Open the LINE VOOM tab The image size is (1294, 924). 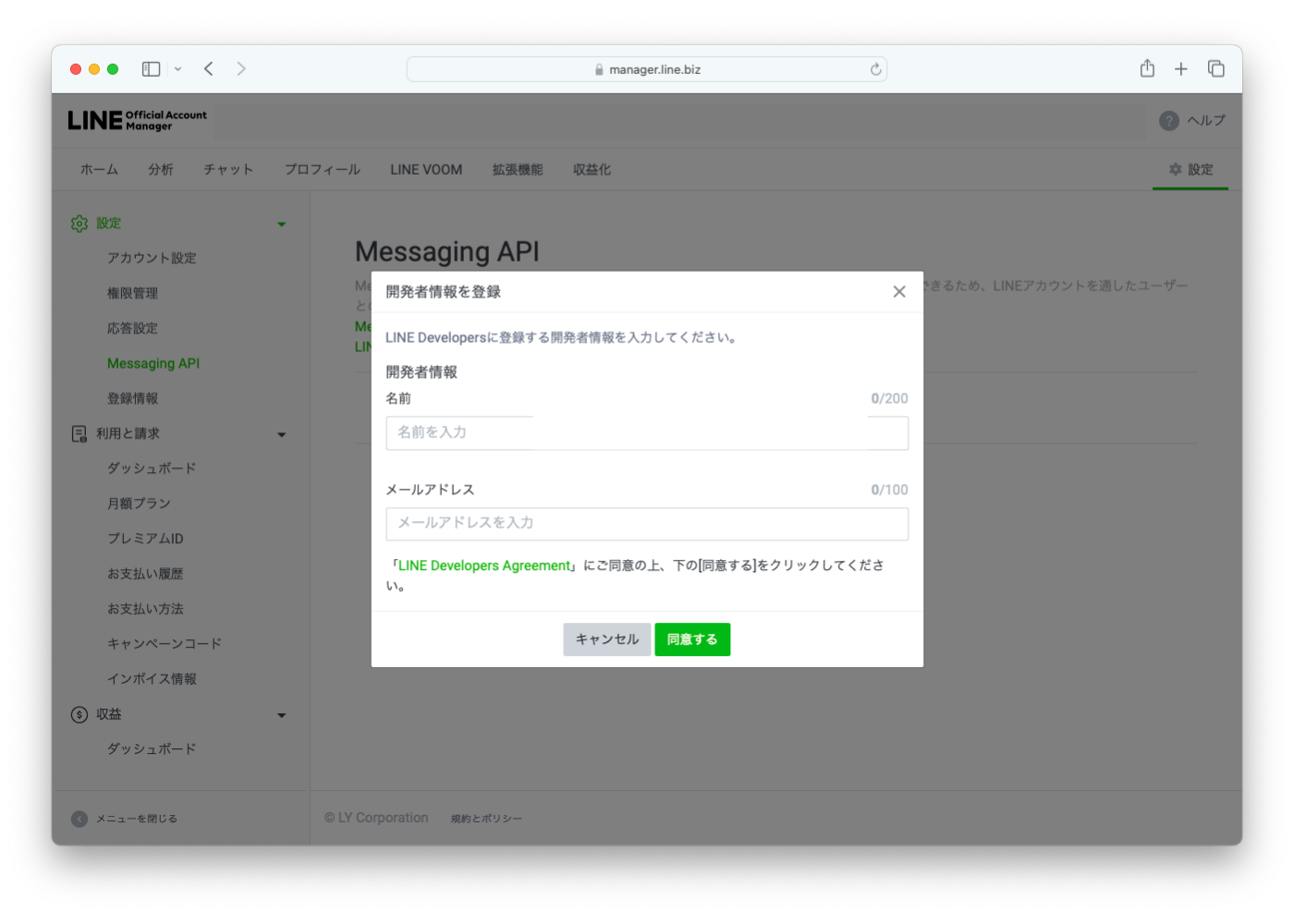pos(426,170)
